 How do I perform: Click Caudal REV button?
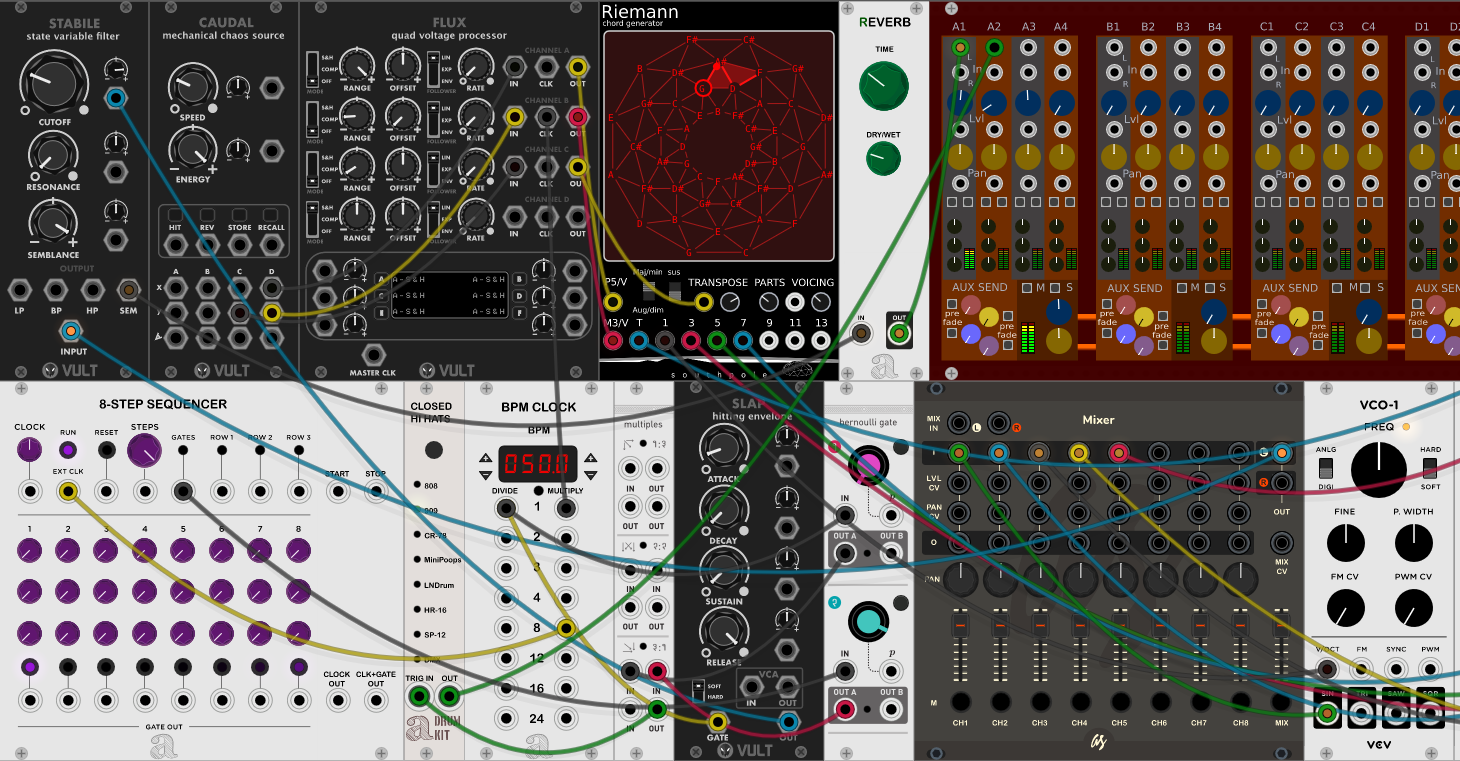click(x=207, y=215)
